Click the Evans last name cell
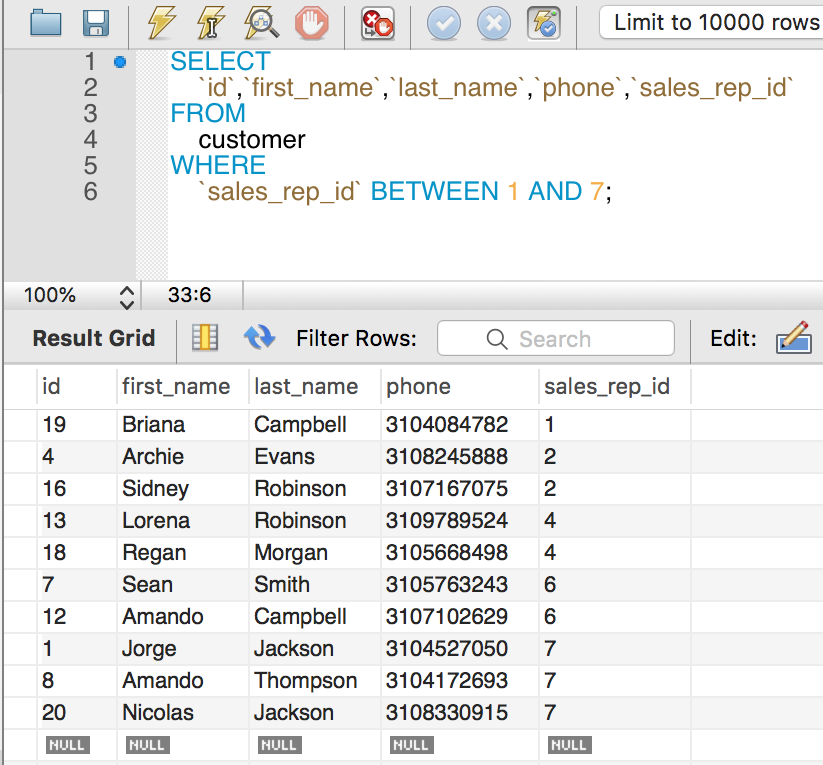This screenshot has height=765, width=823. pos(314,457)
